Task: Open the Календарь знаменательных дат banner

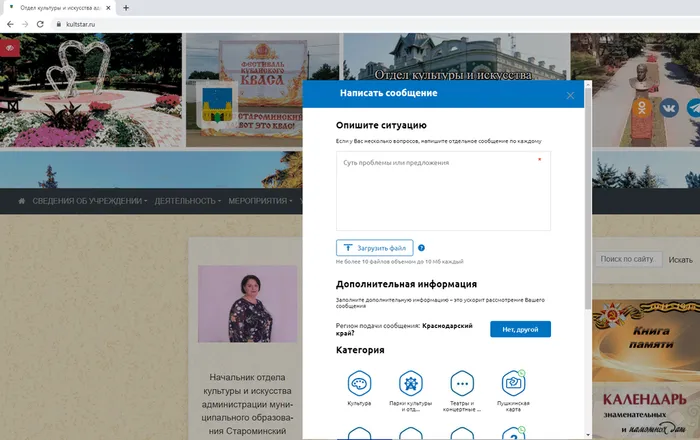Action: click(646, 411)
